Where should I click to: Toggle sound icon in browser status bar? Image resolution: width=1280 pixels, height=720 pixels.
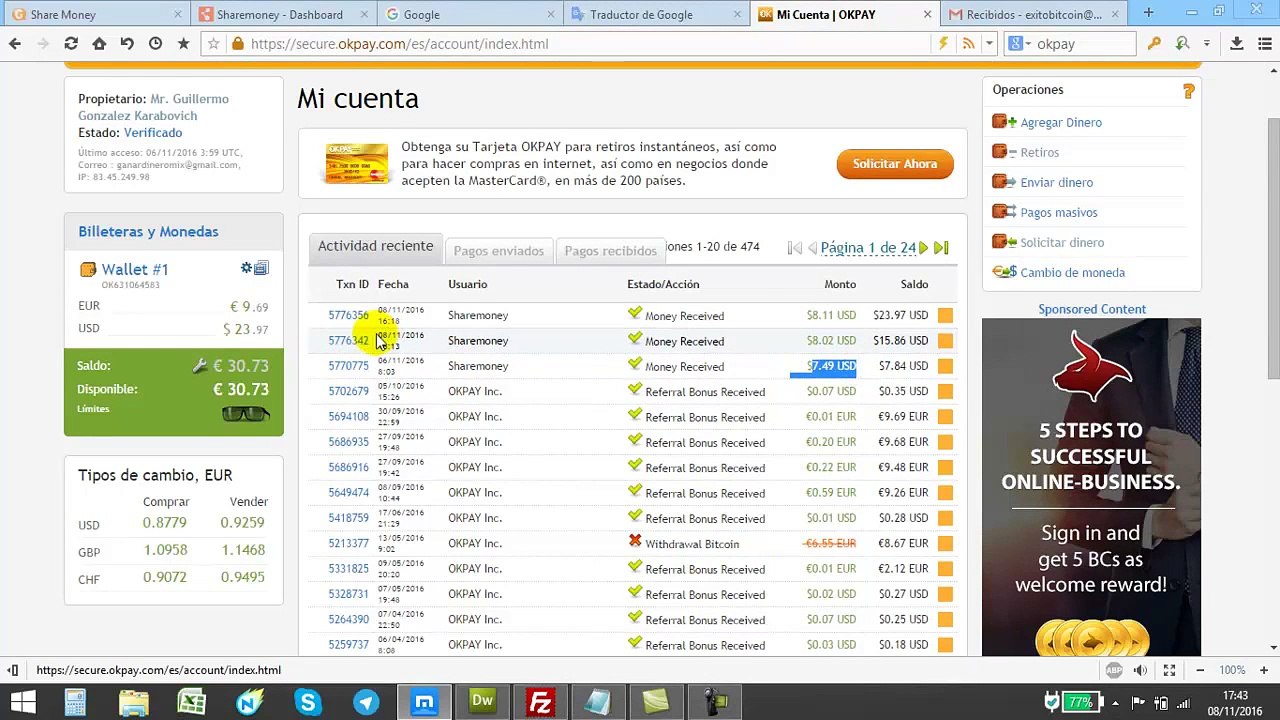[1142, 670]
